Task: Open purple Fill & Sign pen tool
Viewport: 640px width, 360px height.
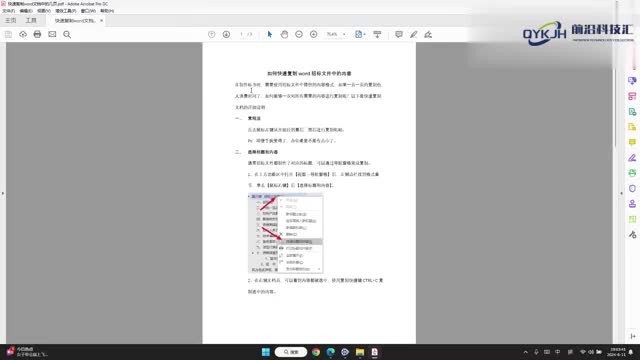Action: pos(632,158)
